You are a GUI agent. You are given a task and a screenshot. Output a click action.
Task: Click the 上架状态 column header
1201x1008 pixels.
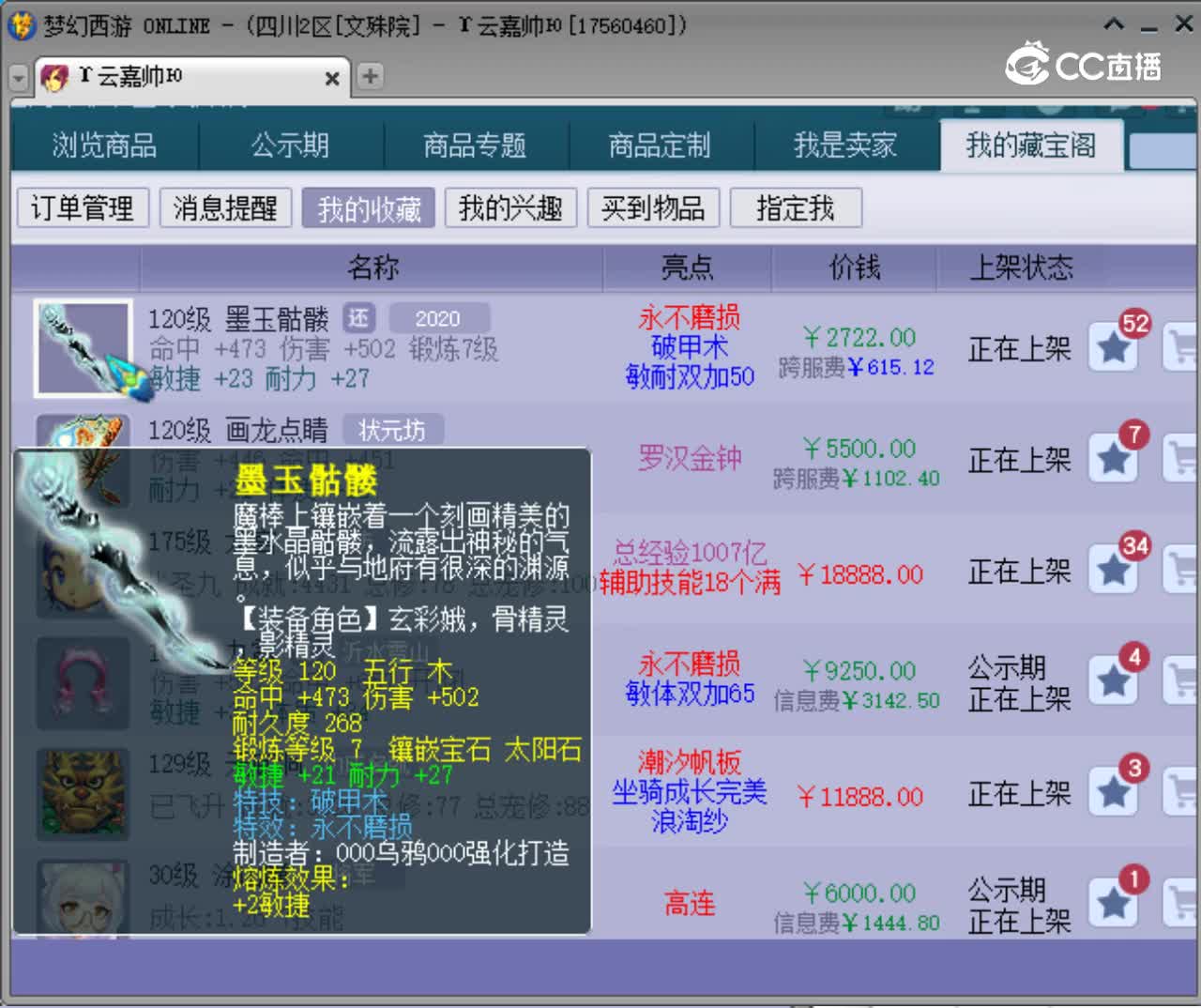pyautogui.click(x=1022, y=268)
